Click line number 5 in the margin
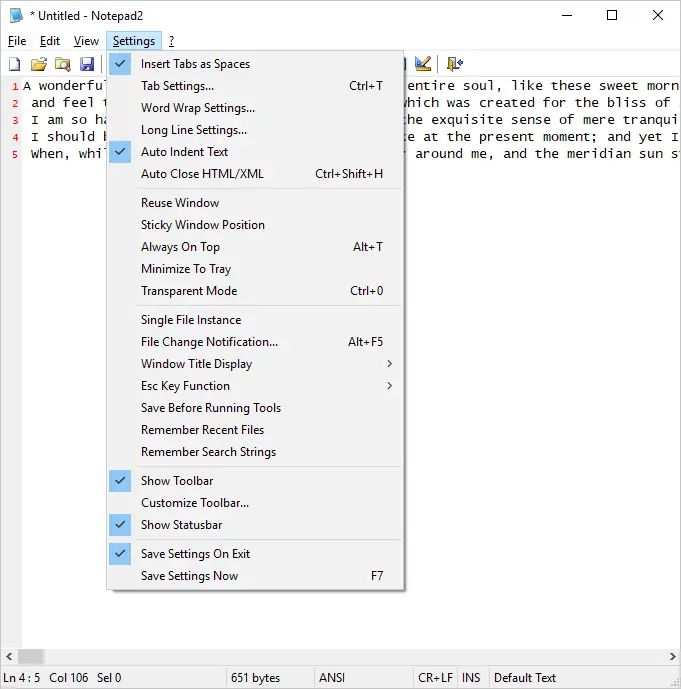Viewport: 681px width, 689px height. (15, 154)
